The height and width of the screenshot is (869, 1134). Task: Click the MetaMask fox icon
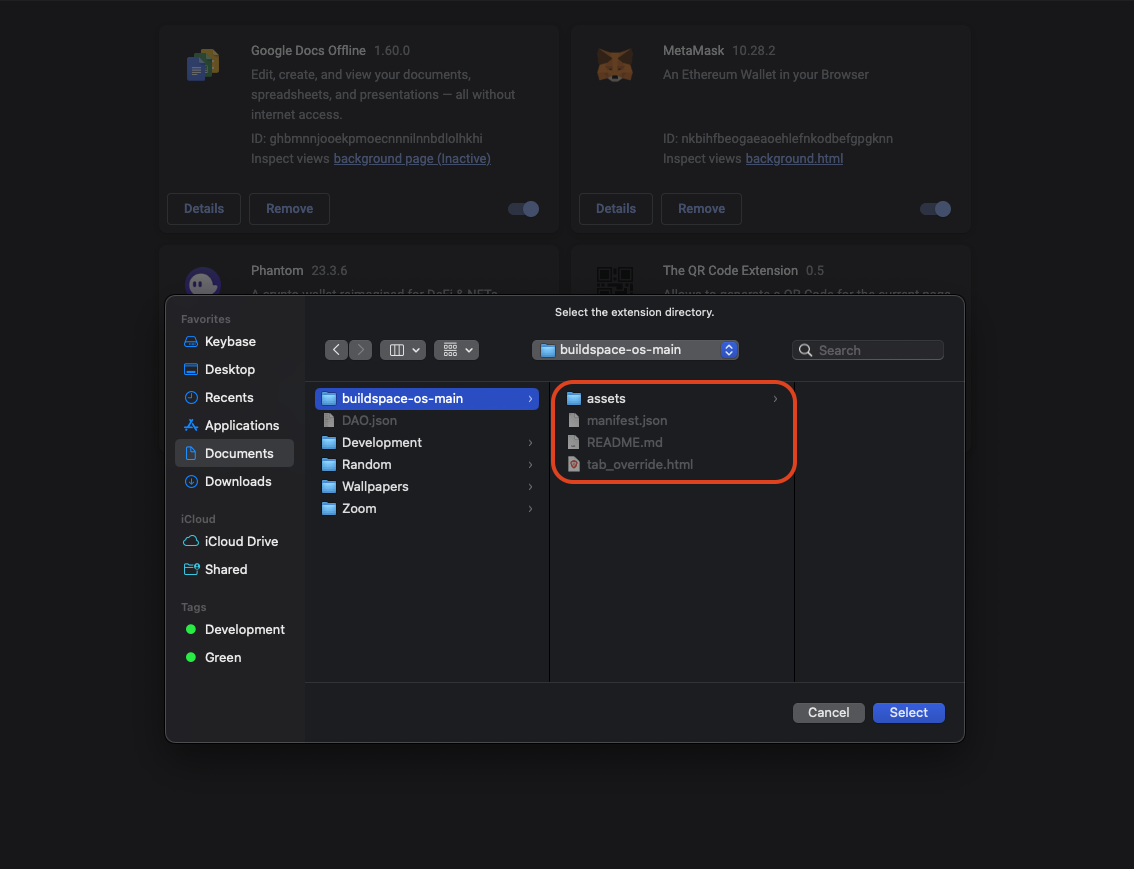coord(615,65)
